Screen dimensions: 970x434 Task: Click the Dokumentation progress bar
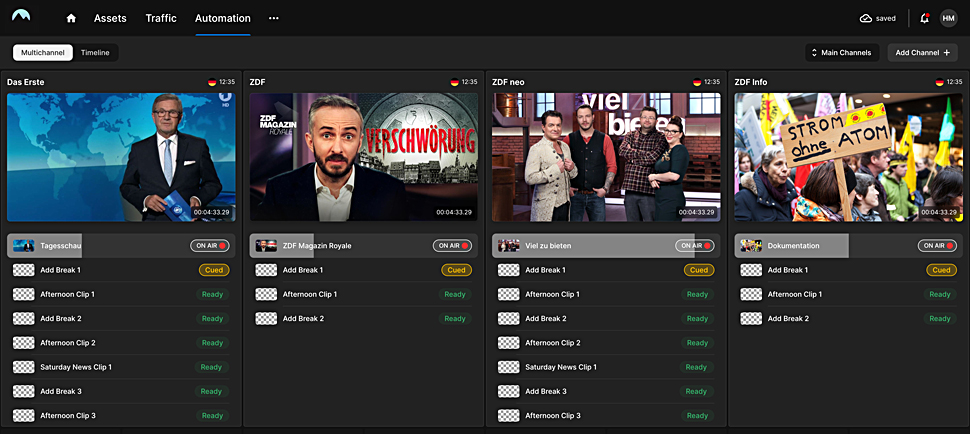(x=849, y=245)
